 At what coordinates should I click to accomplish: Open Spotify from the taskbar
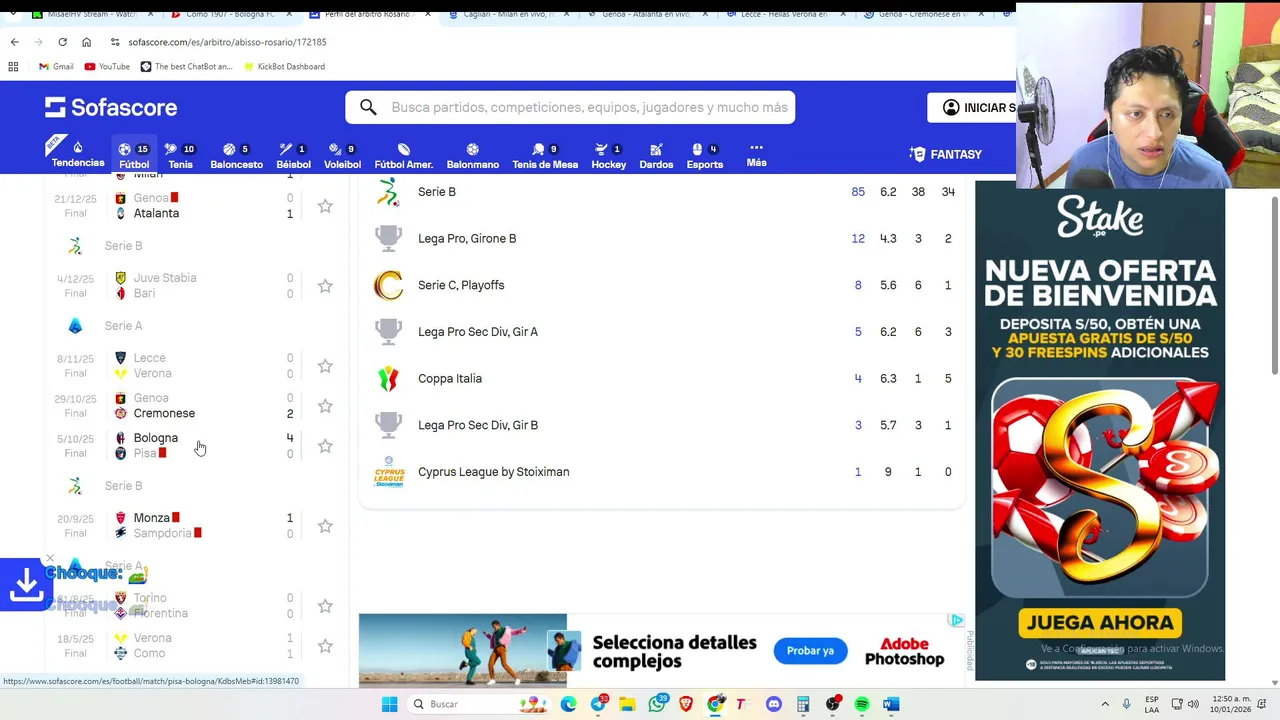point(862,704)
